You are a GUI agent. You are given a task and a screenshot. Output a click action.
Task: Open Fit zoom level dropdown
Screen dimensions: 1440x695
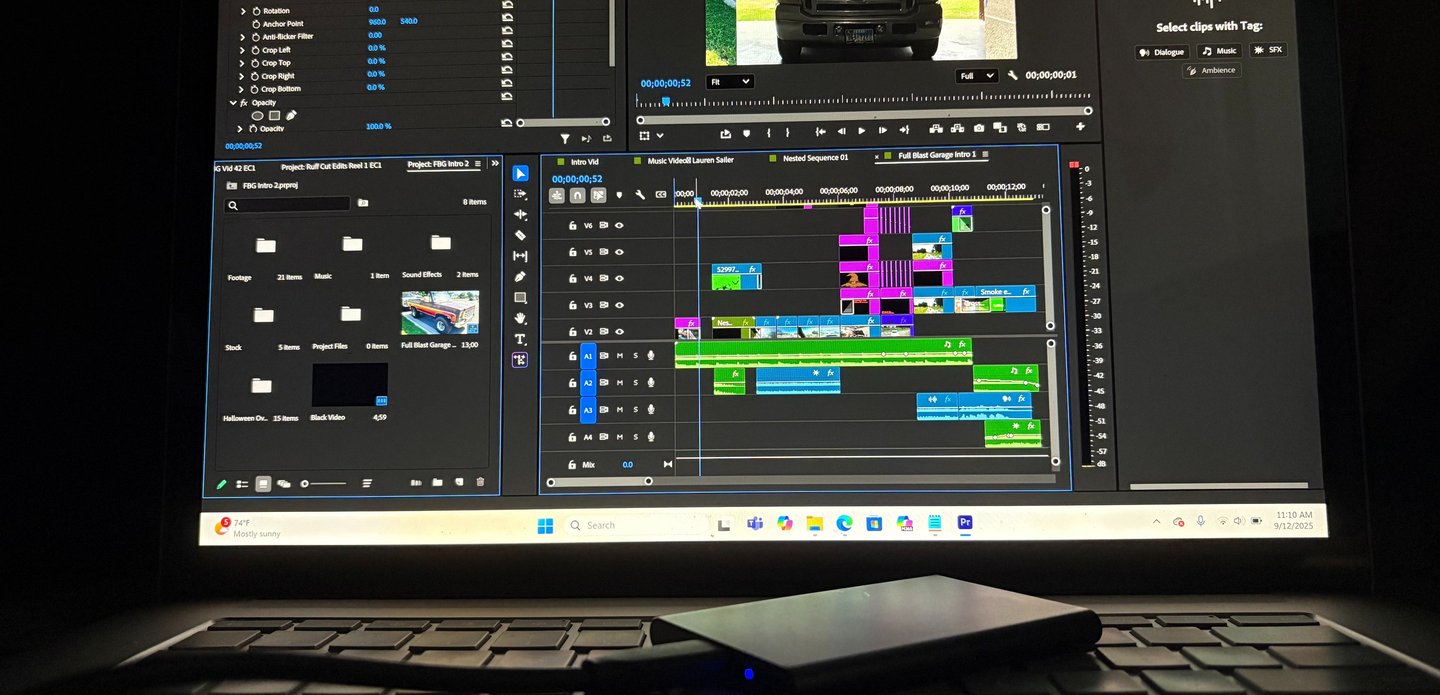click(x=729, y=82)
